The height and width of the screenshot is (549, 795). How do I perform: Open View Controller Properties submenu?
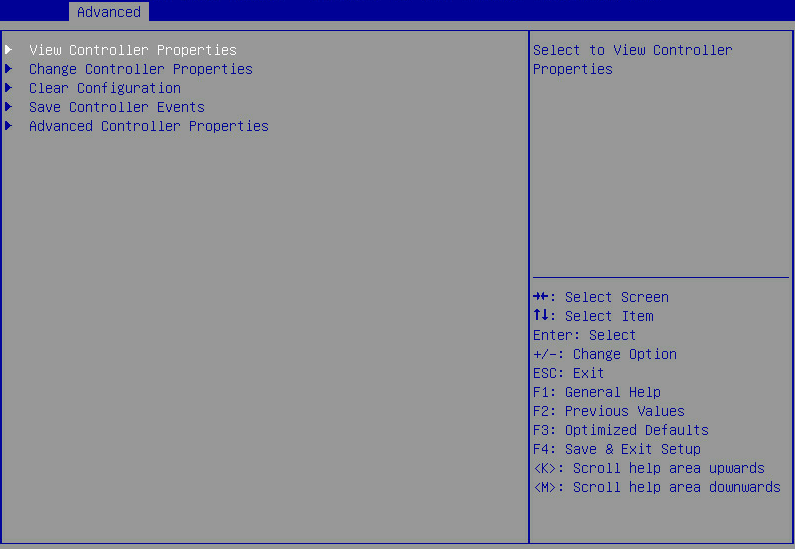(133, 50)
